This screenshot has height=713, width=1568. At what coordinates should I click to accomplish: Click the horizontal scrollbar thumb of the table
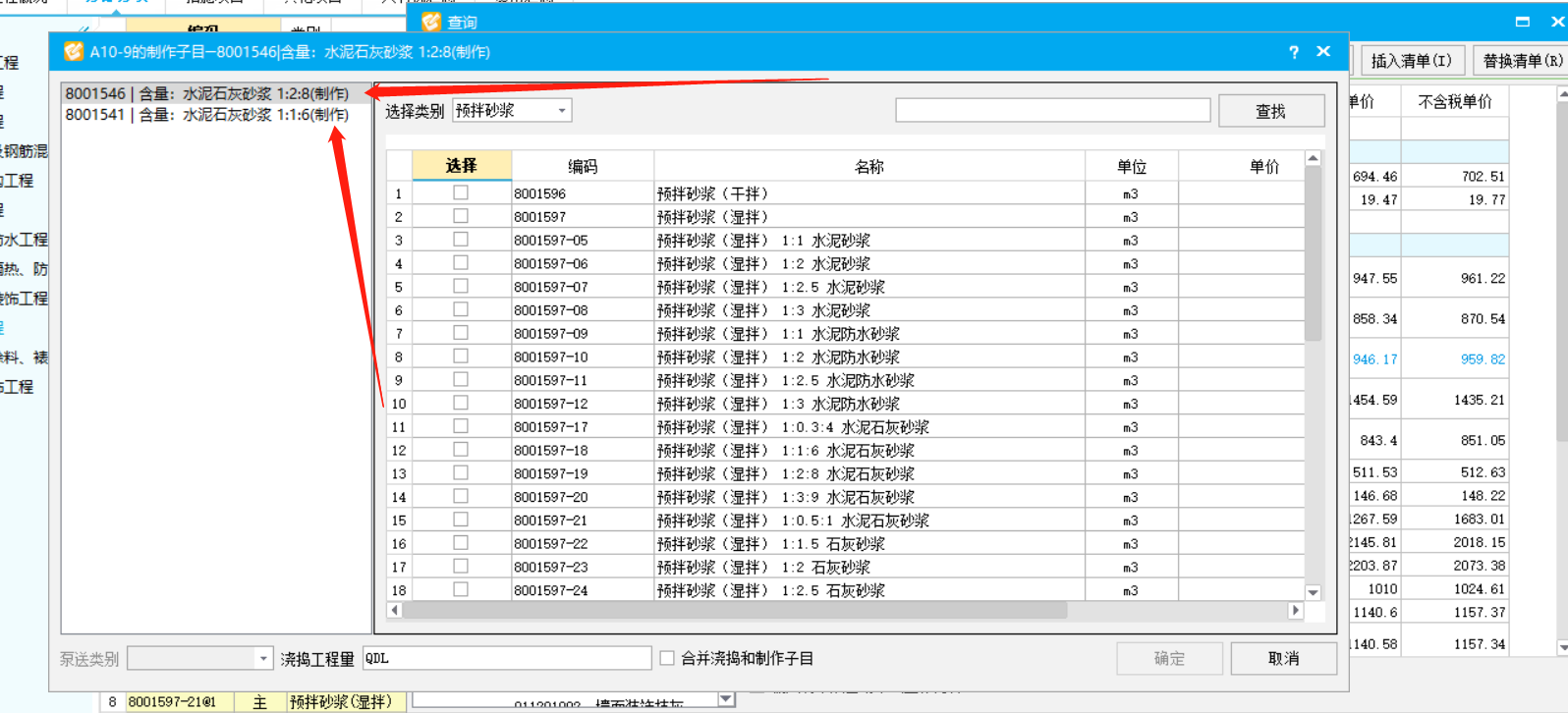[735, 610]
